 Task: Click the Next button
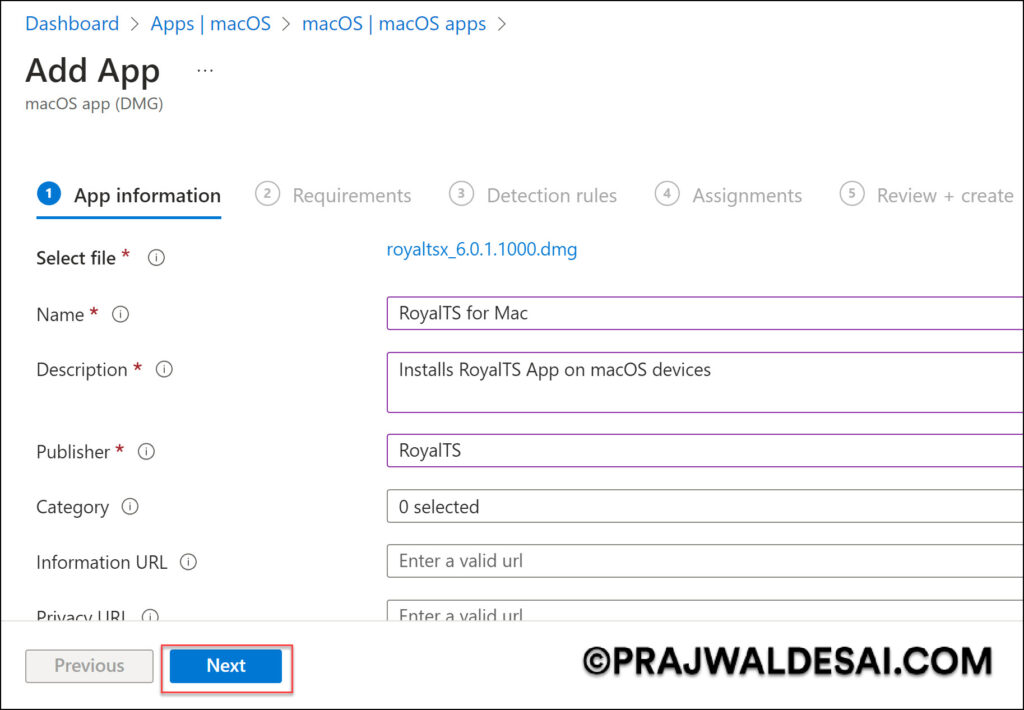(226, 666)
